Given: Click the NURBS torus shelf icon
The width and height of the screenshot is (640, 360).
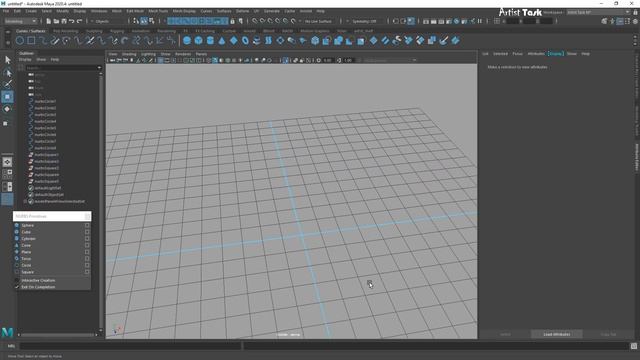Looking at the screenshot, I should (x=245, y=40).
